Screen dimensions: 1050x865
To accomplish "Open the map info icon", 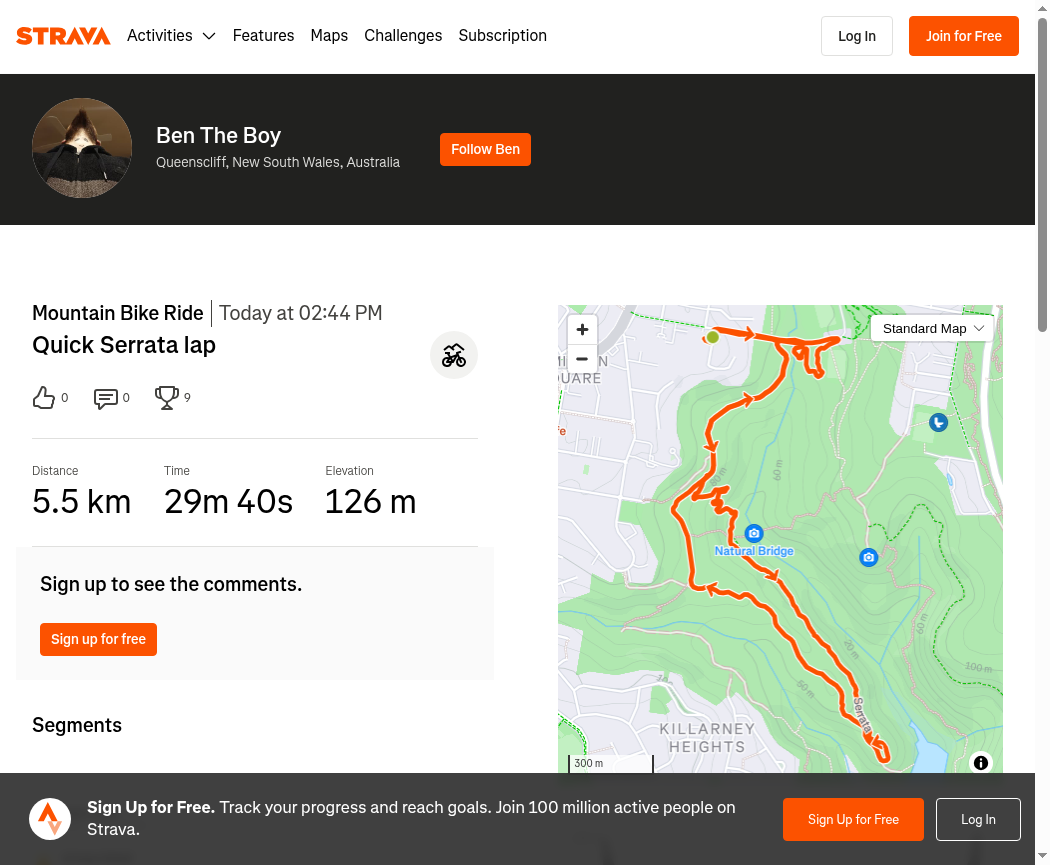I will (980, 763).
